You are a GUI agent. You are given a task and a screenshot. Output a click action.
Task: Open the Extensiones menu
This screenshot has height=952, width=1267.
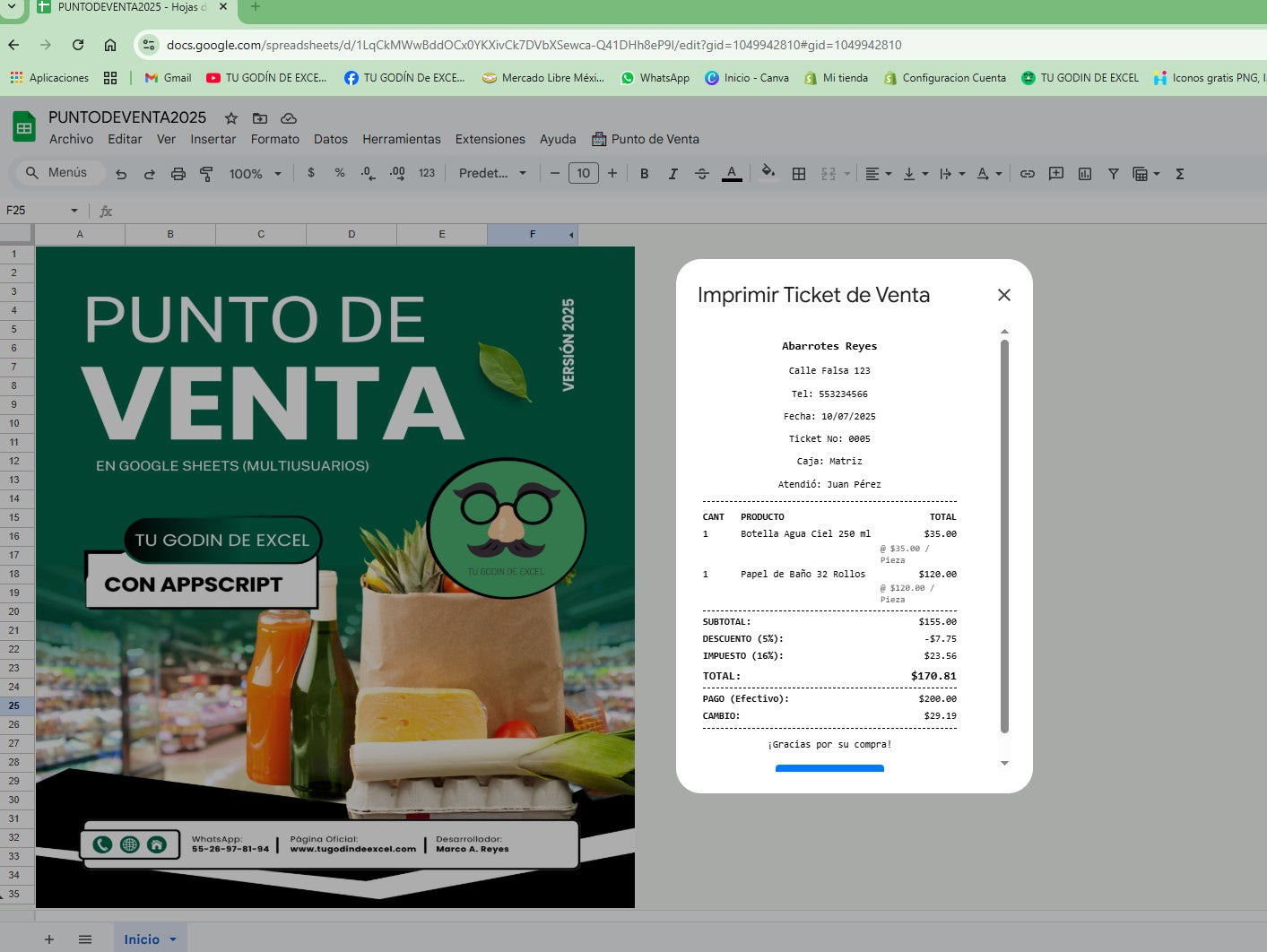coord(490,139)
